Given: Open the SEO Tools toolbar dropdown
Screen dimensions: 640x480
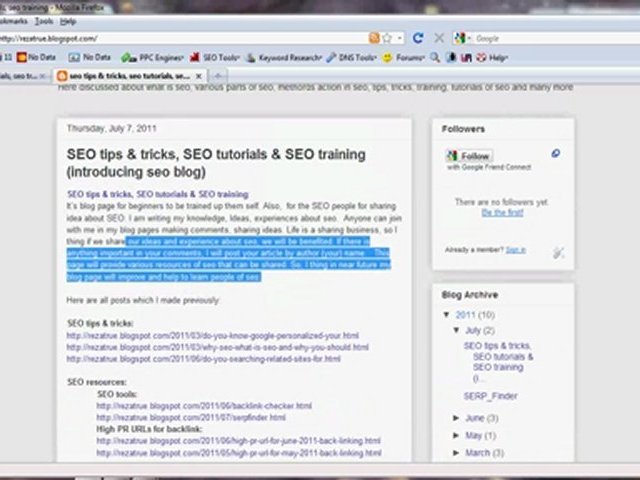Looking at the screenshot, I should tap(220, 57).
